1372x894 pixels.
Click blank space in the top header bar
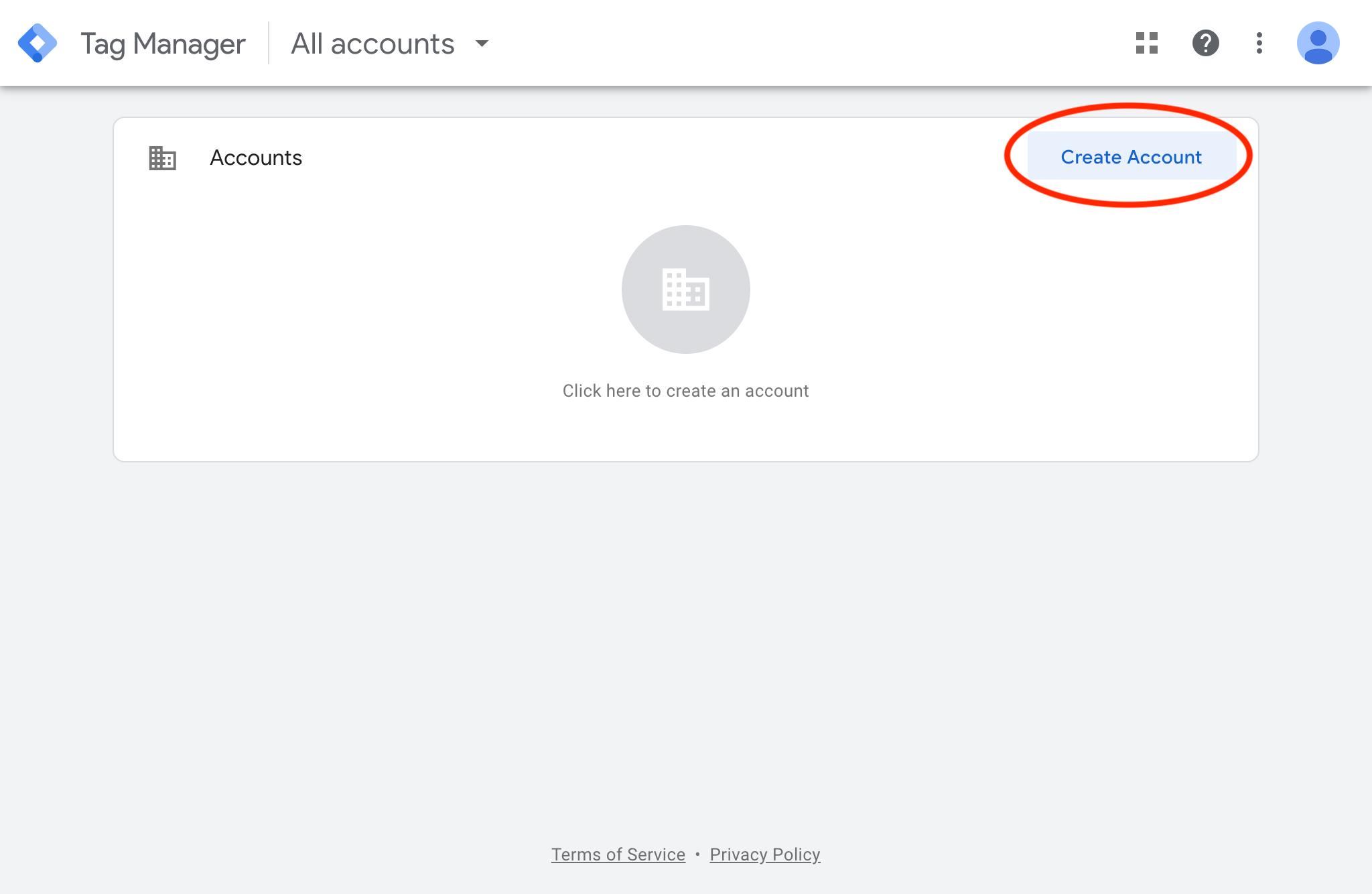pyautogui.click(x=804, y=44)
